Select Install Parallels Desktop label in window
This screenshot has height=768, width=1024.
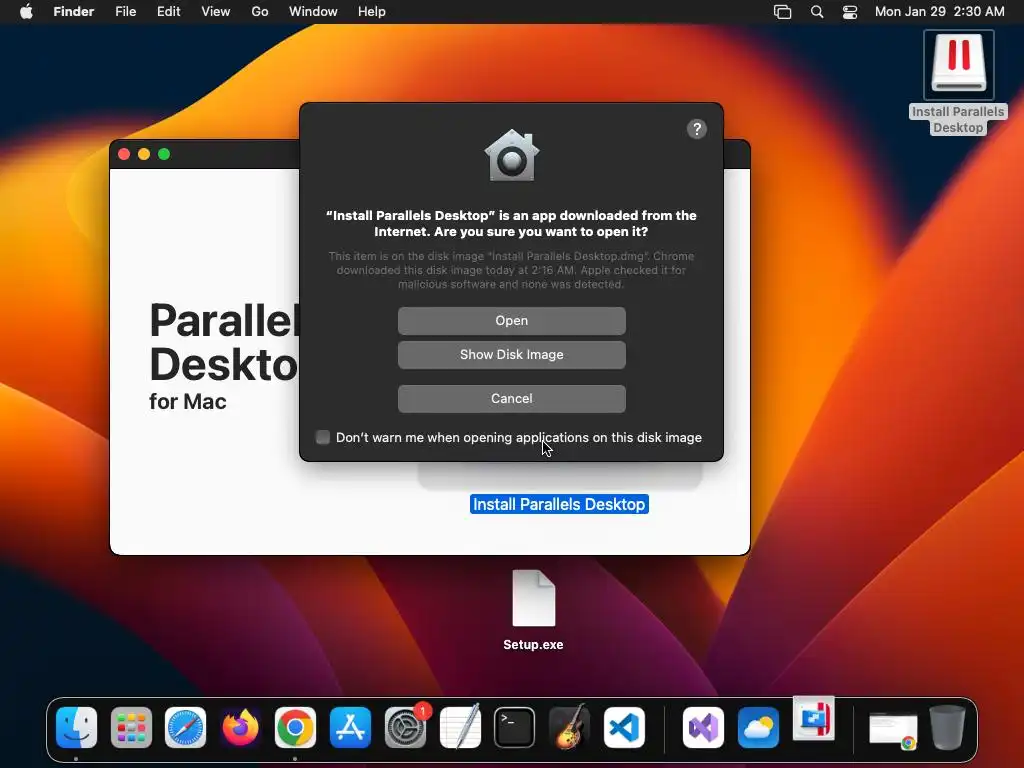pos(559,504)
